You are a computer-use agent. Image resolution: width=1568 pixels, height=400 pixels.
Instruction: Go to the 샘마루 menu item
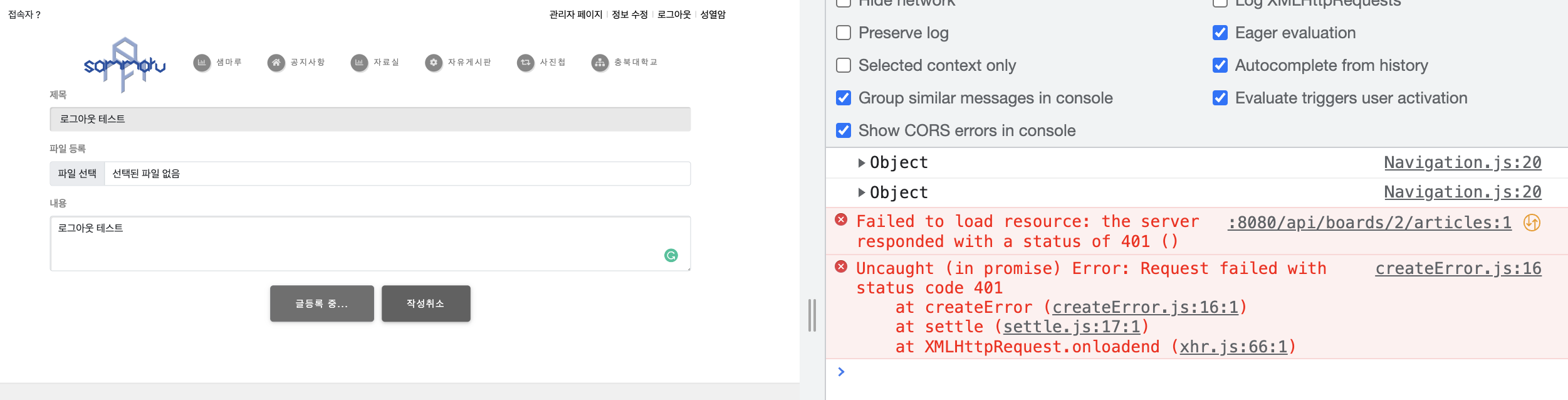click(229, 62)
